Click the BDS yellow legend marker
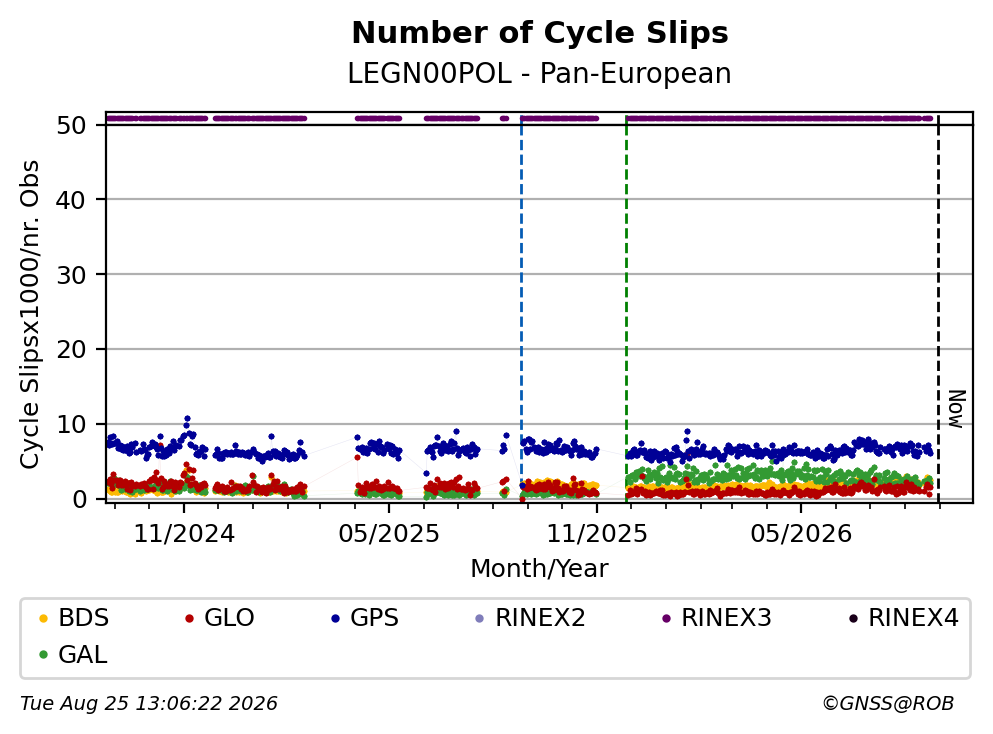The height and width of the screenshot is (734, 993). click(43, 618)
